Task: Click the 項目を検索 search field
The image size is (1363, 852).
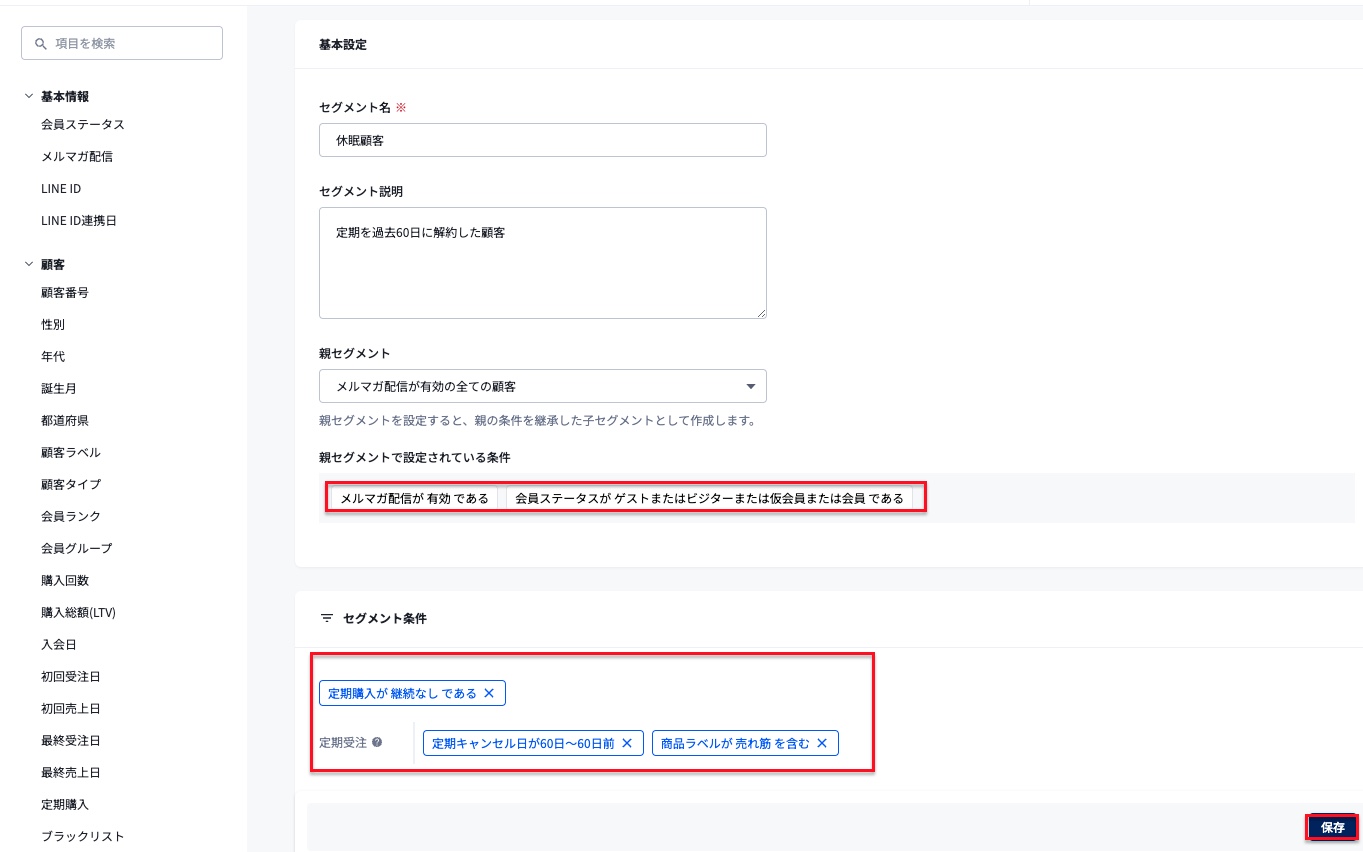Action: click(122, 43)
